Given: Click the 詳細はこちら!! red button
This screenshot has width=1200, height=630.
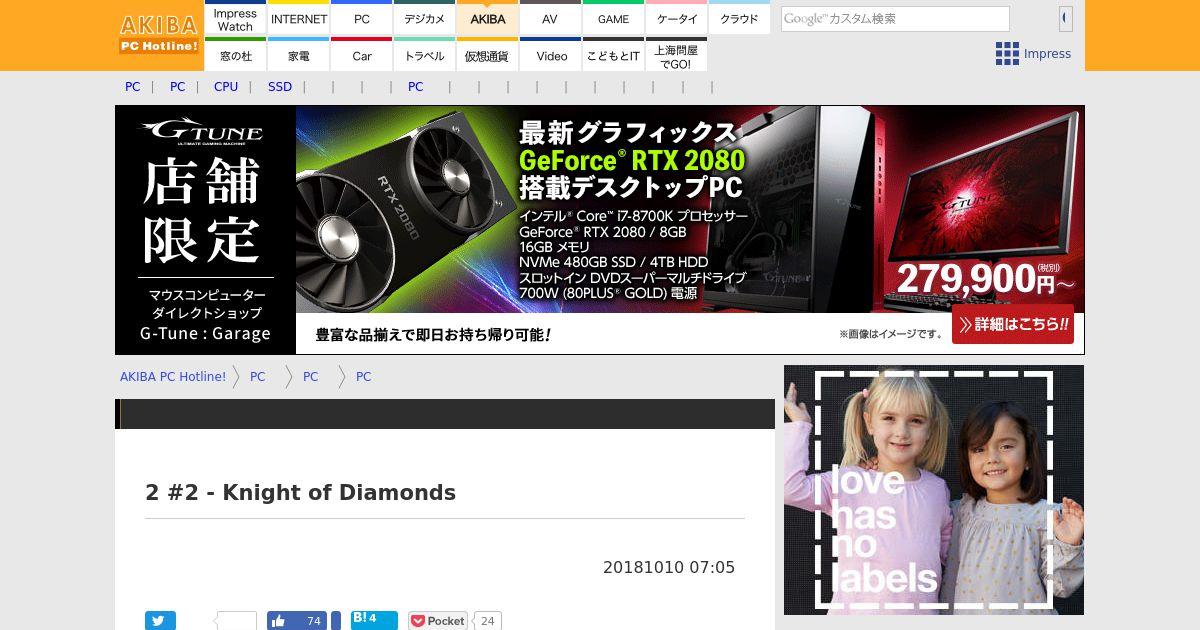Looking at the screenshot, I should tap(1013, 324).
